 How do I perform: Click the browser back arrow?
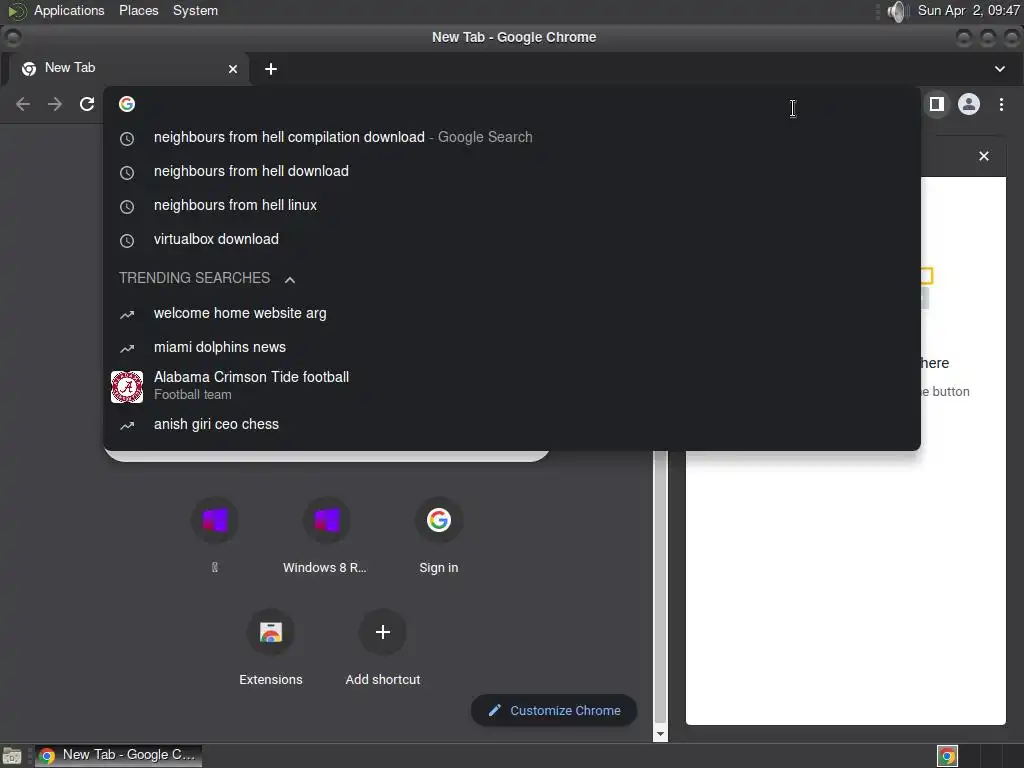point(23,104)
